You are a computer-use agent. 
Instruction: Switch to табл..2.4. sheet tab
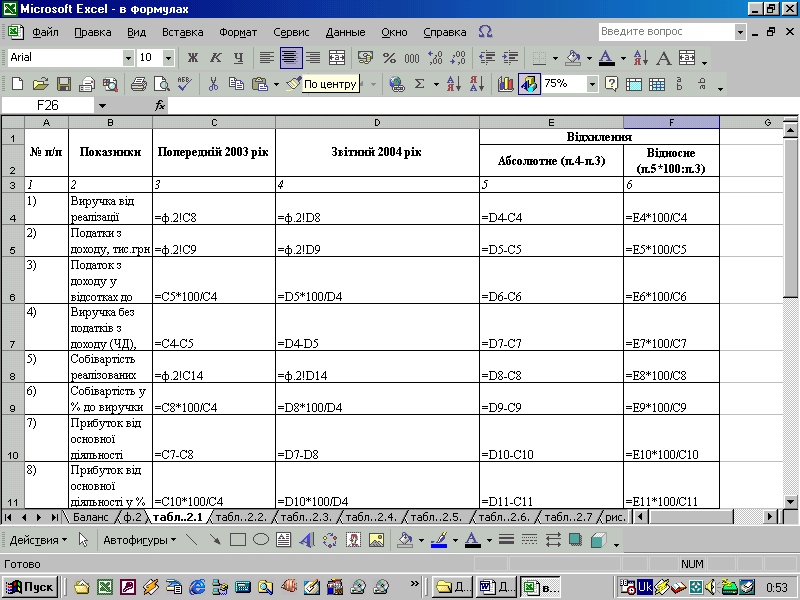[x=371, y=517]
